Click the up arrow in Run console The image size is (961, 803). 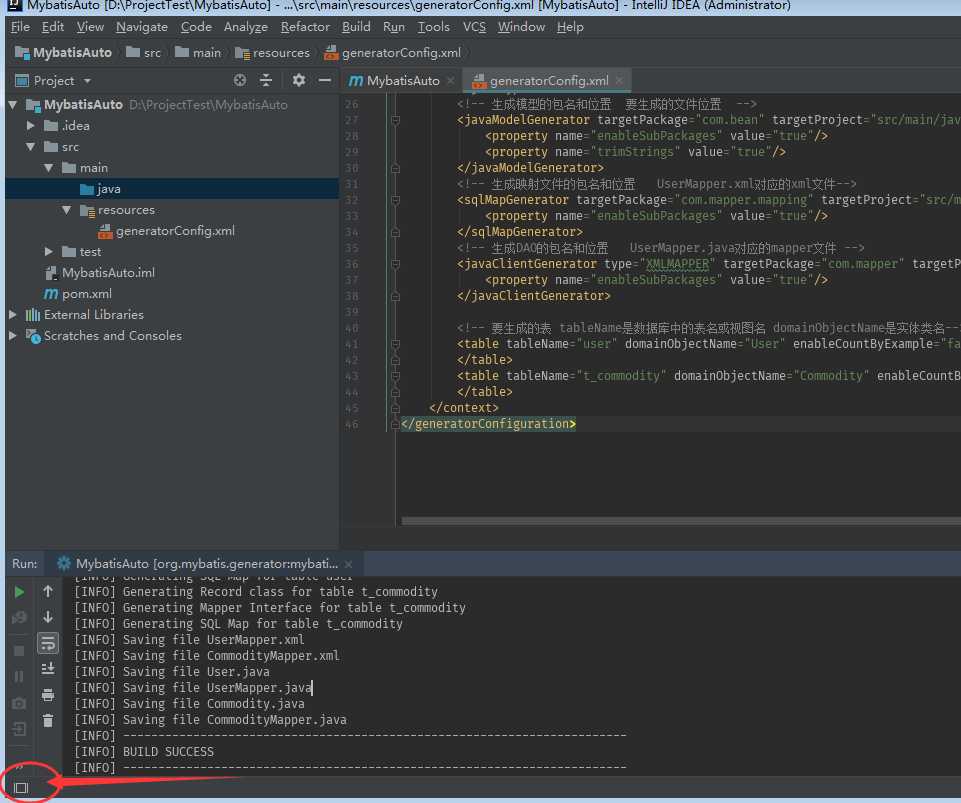click(x=48, y=592)
